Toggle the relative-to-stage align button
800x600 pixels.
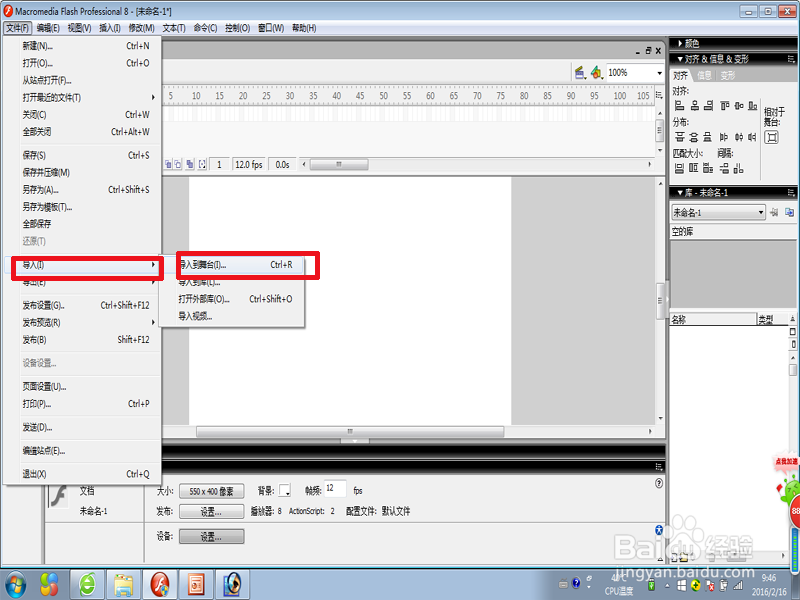771,137
